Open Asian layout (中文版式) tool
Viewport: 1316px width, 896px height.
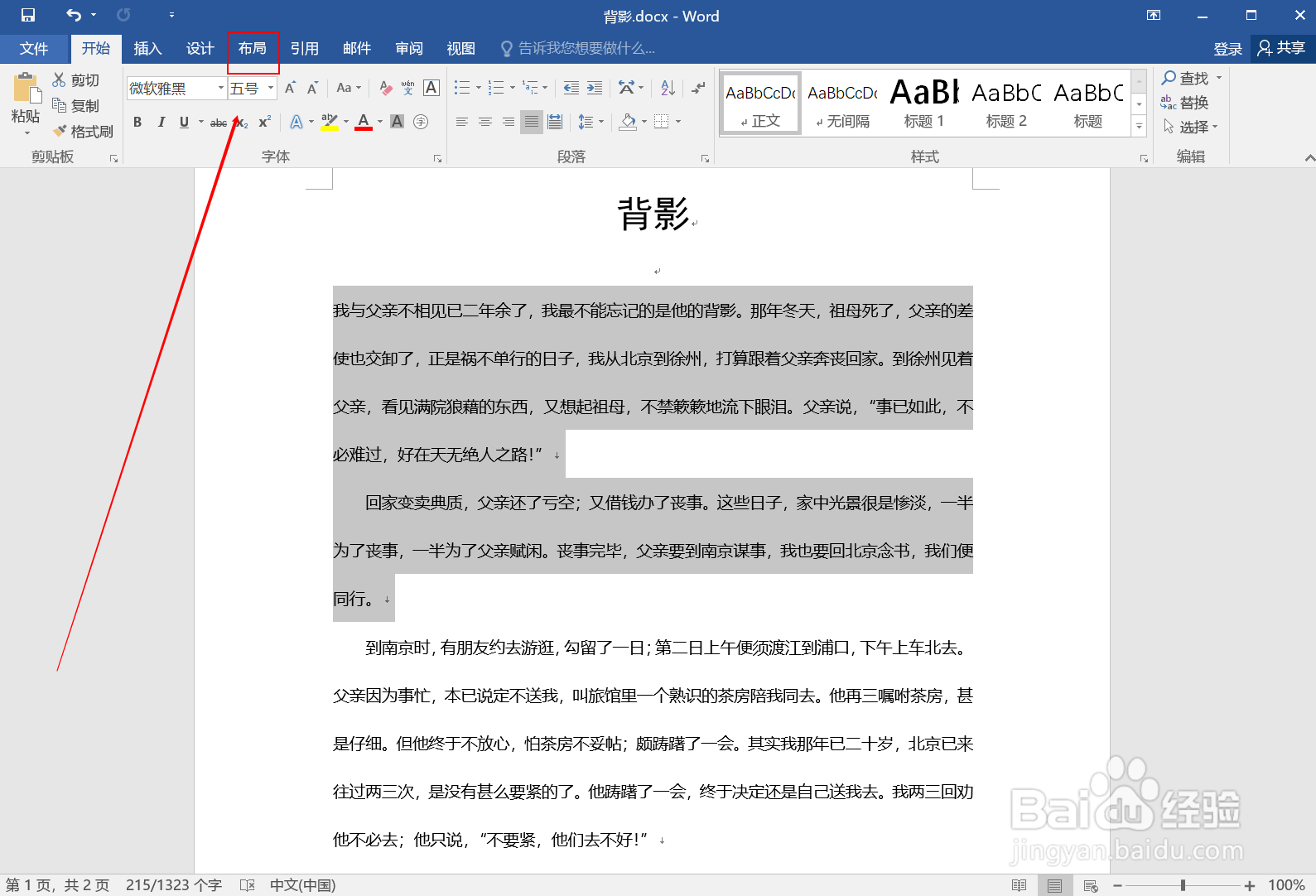627,88
